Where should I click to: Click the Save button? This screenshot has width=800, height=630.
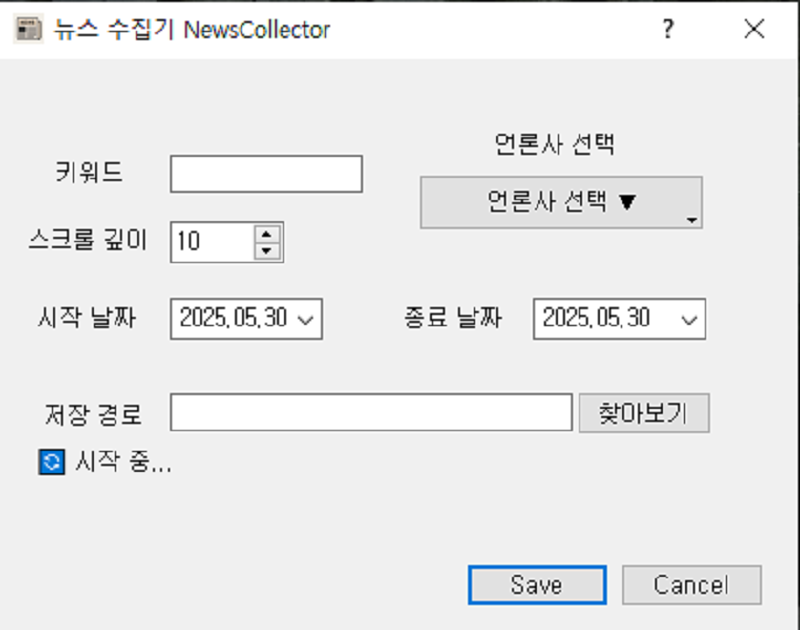(x=536, y=585)
